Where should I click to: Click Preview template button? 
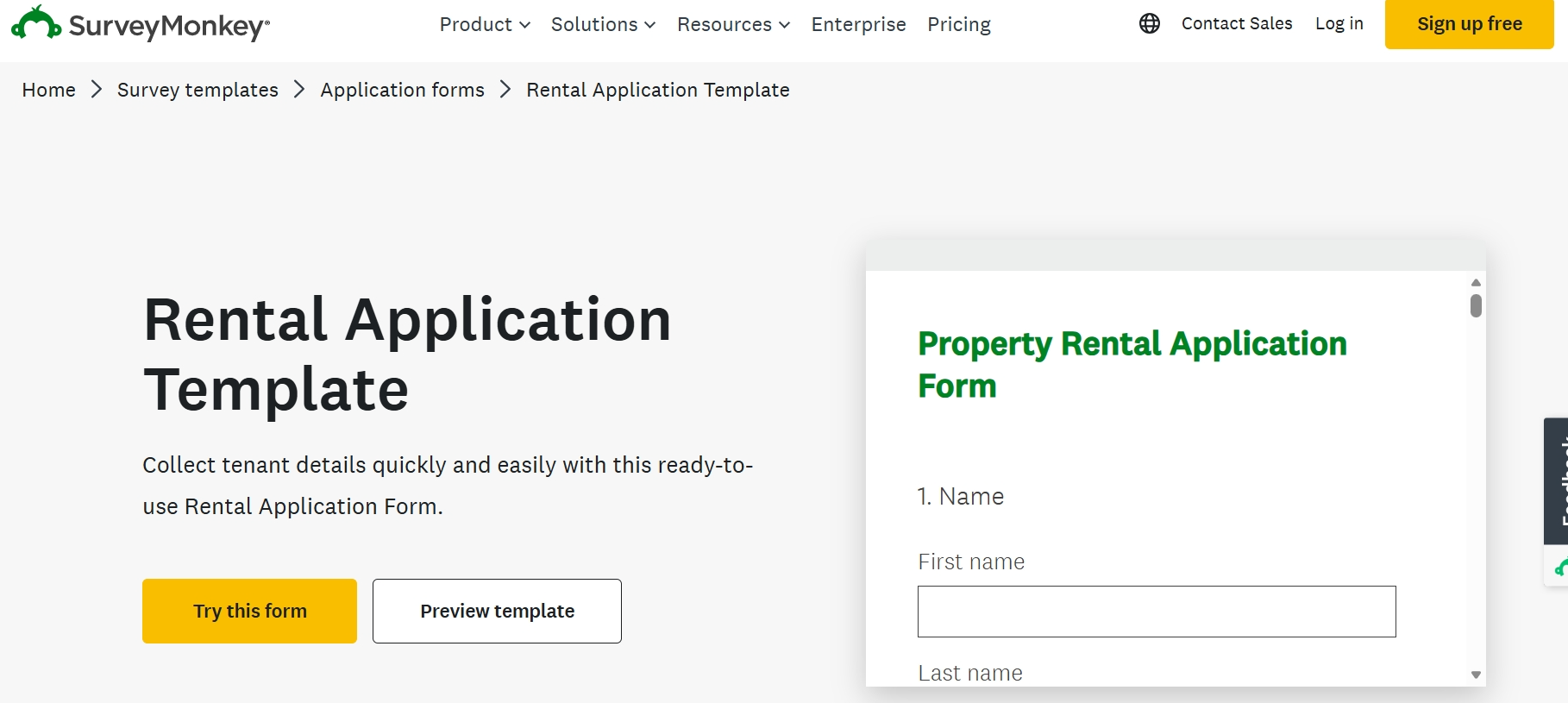click(x=497, y=611)
